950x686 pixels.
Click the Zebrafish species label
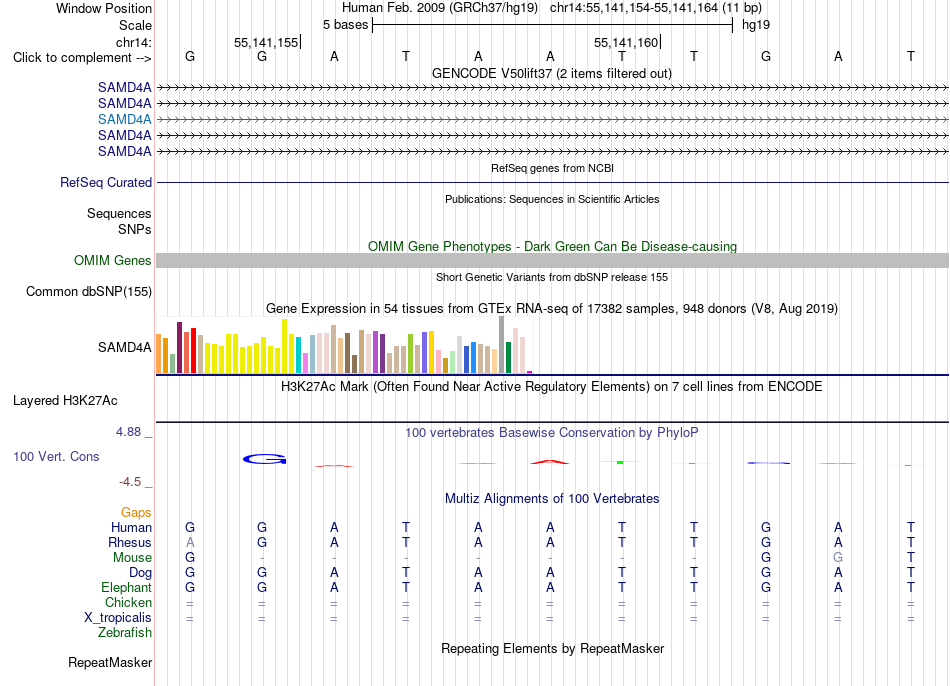pos(124,633)
